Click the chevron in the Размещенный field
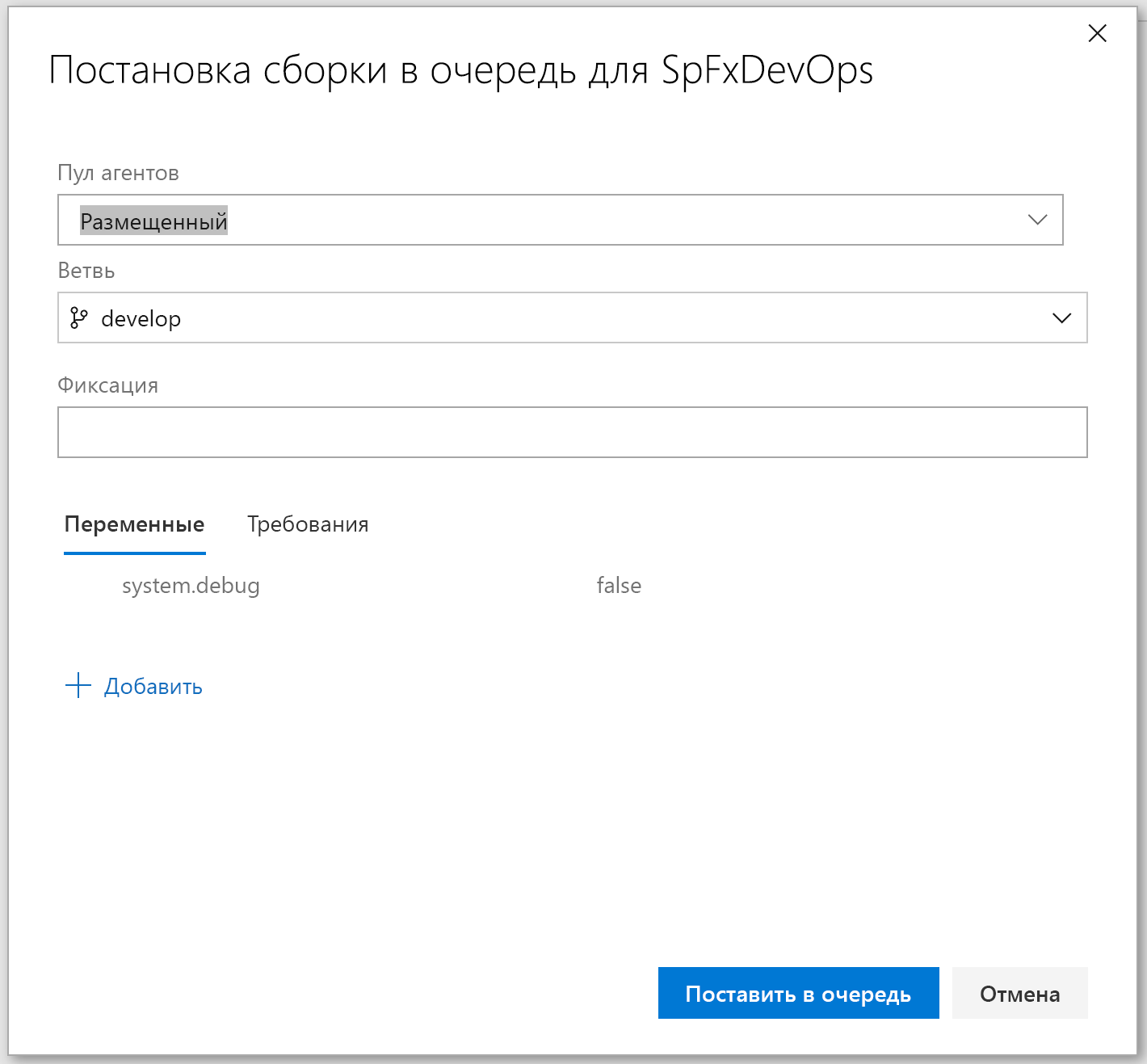This screenshot has width=1147, height=1064. 1037,220
